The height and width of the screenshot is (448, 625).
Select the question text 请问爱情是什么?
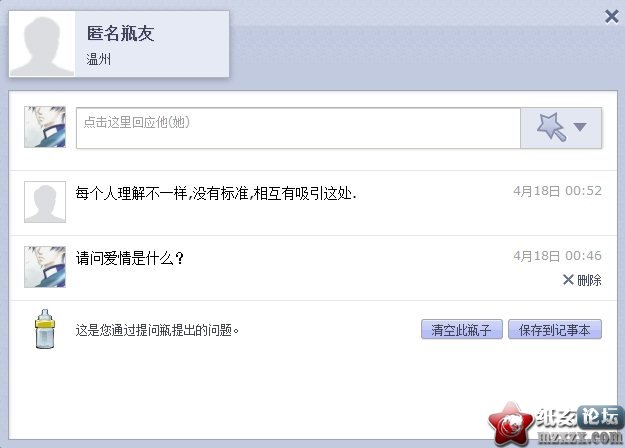coord(130,259)
